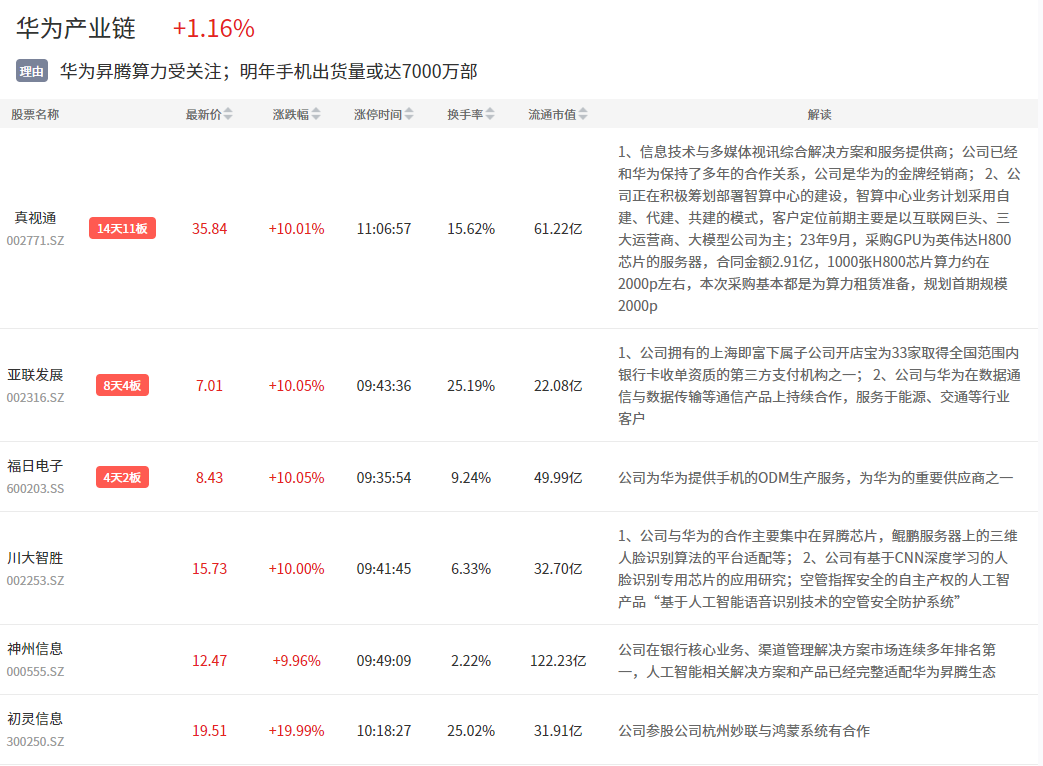Click market cap 122.23亿
1043x766 pixels.
[558, 660]
